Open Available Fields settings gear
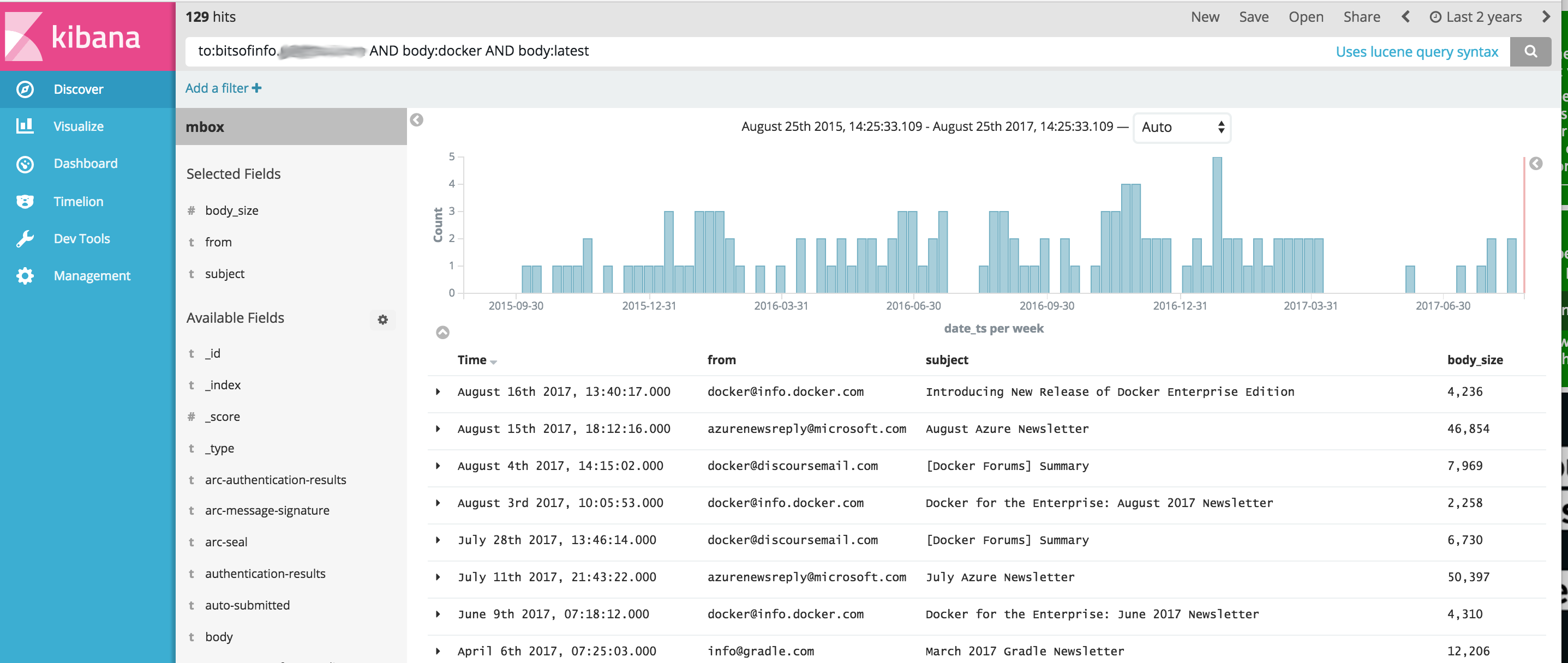The height and width of the screenshot is (663, 1568). (x=383, y=320)
